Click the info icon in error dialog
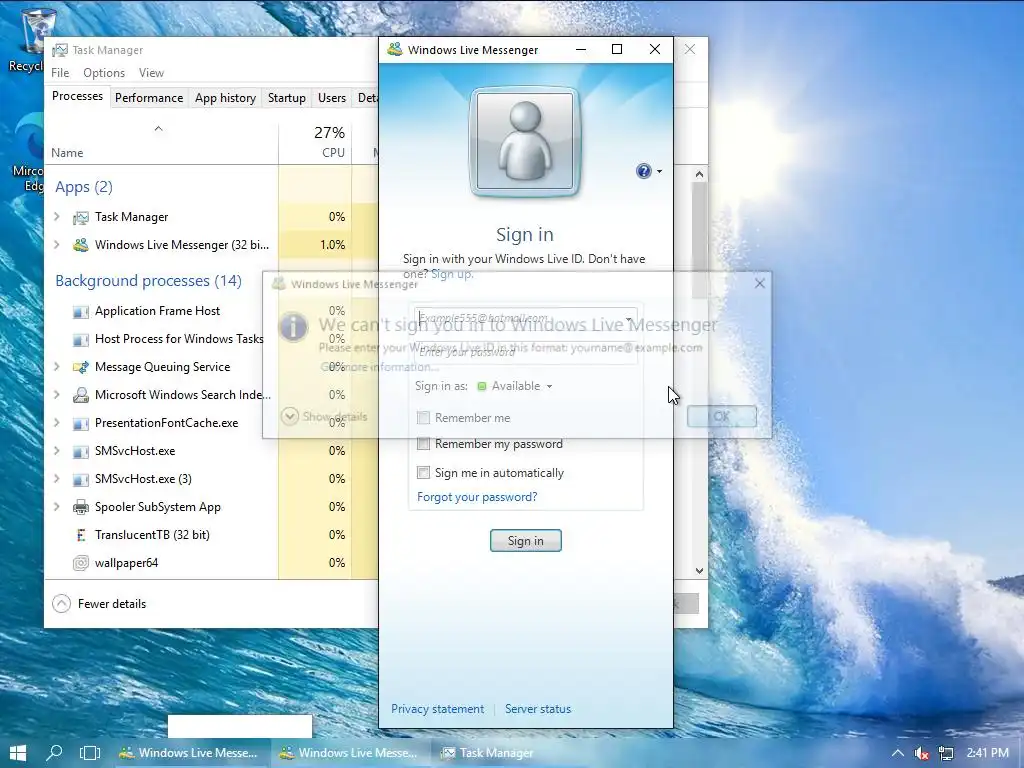The height and width of the screenshot is (768, 1024). (x=293, y=327)
